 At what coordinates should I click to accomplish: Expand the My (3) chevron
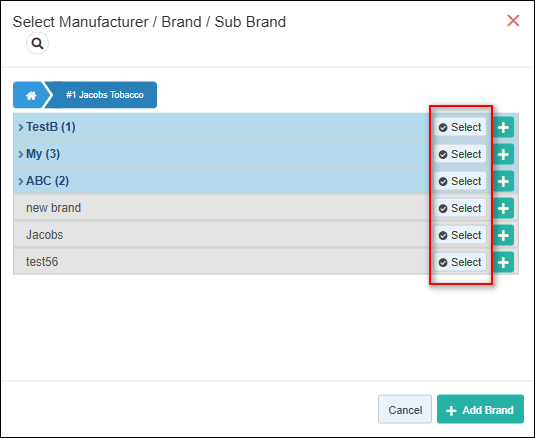(x=21, y=154)
